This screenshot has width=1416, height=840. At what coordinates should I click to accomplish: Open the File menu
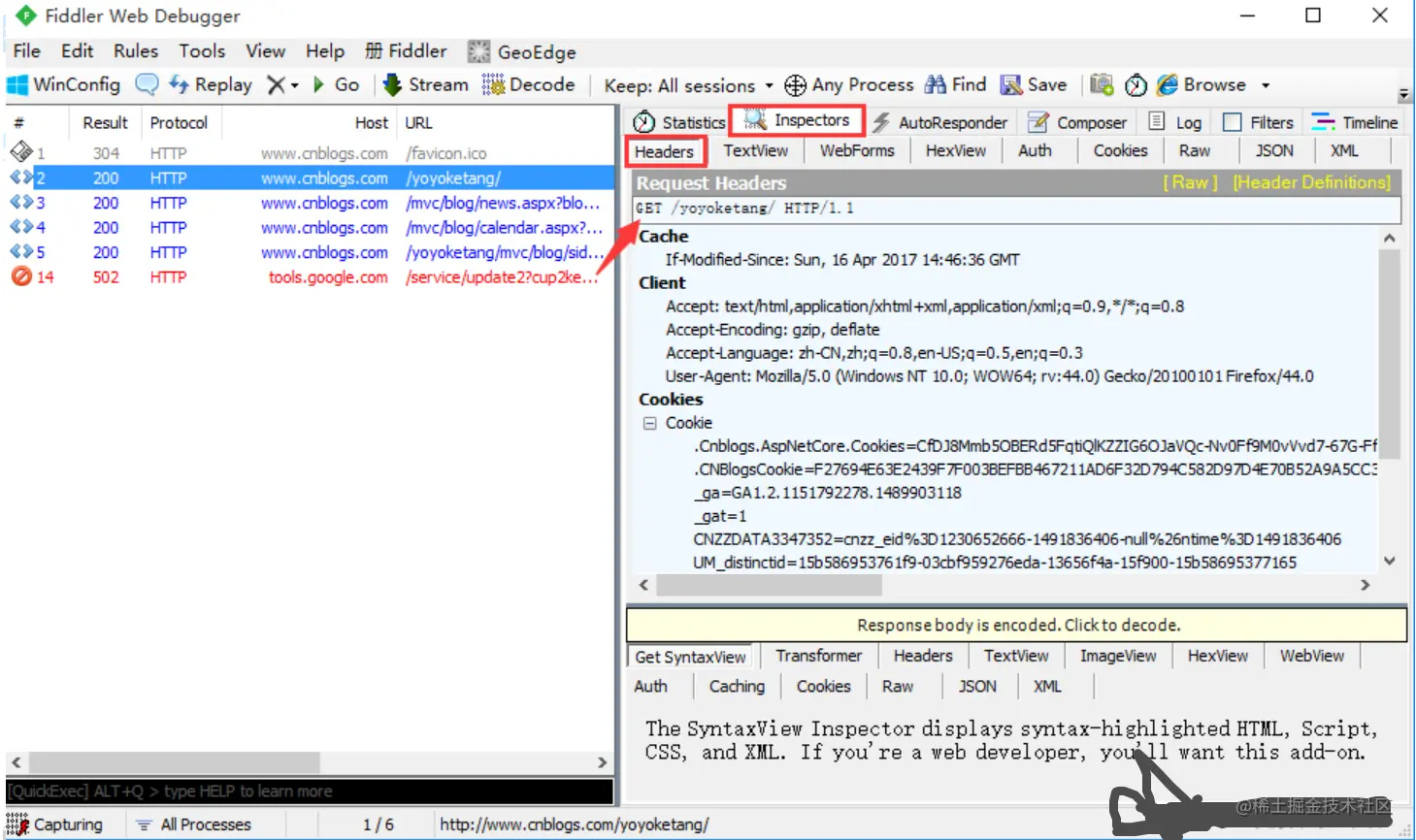[26, 51]
